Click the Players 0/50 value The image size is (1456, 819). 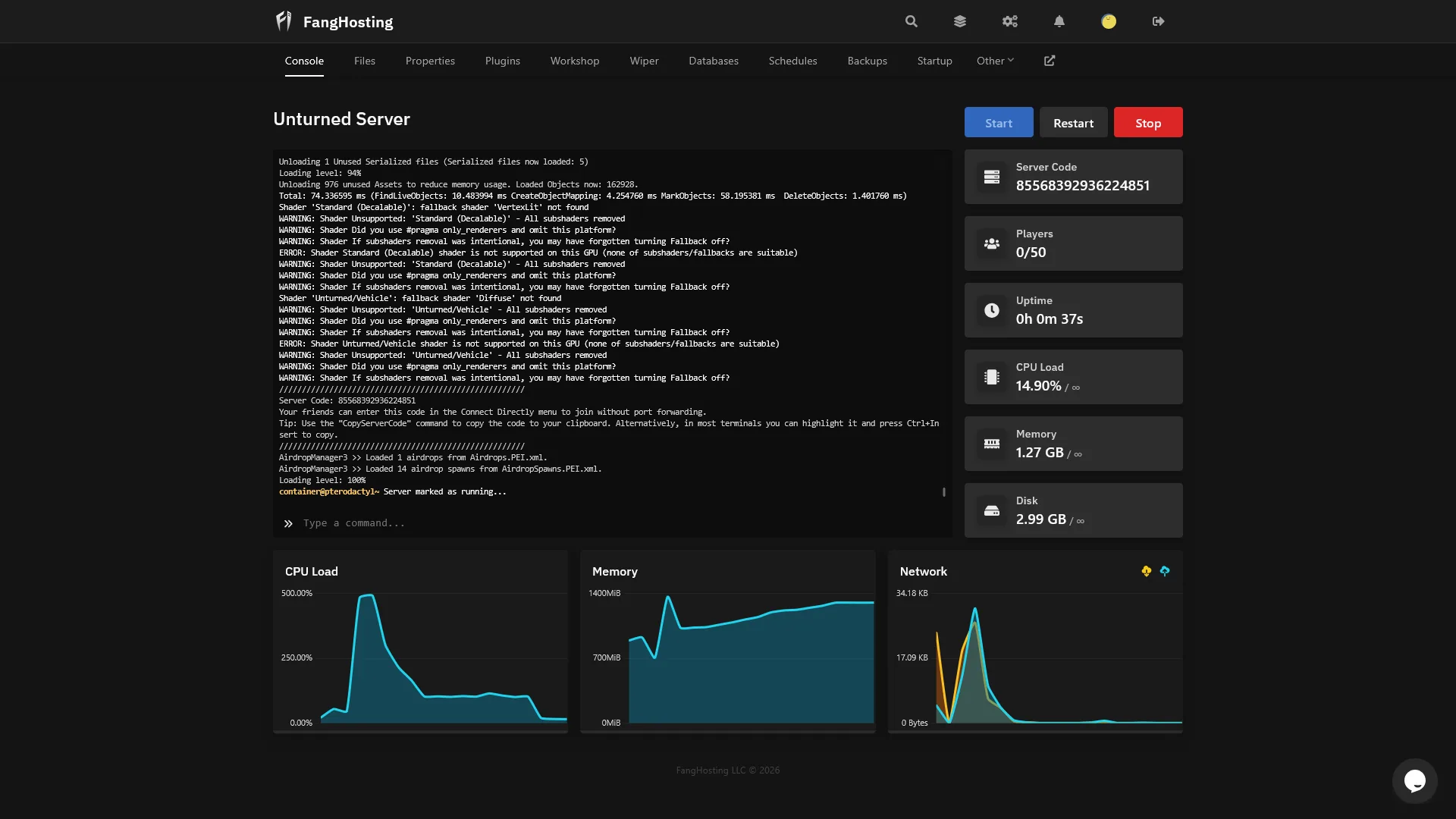pyautogui.click(x=1031, y=253)
